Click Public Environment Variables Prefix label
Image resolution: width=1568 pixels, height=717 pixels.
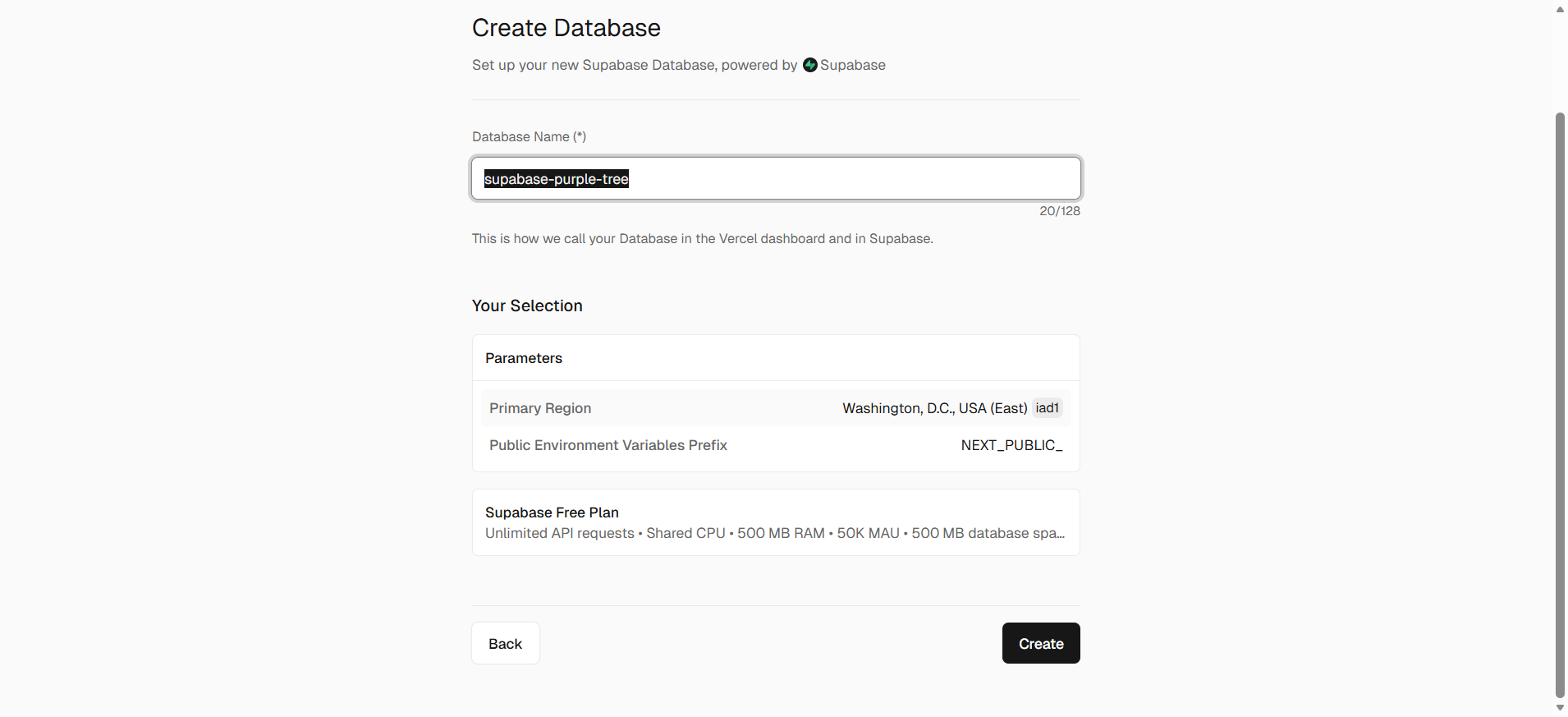(608, 445)
